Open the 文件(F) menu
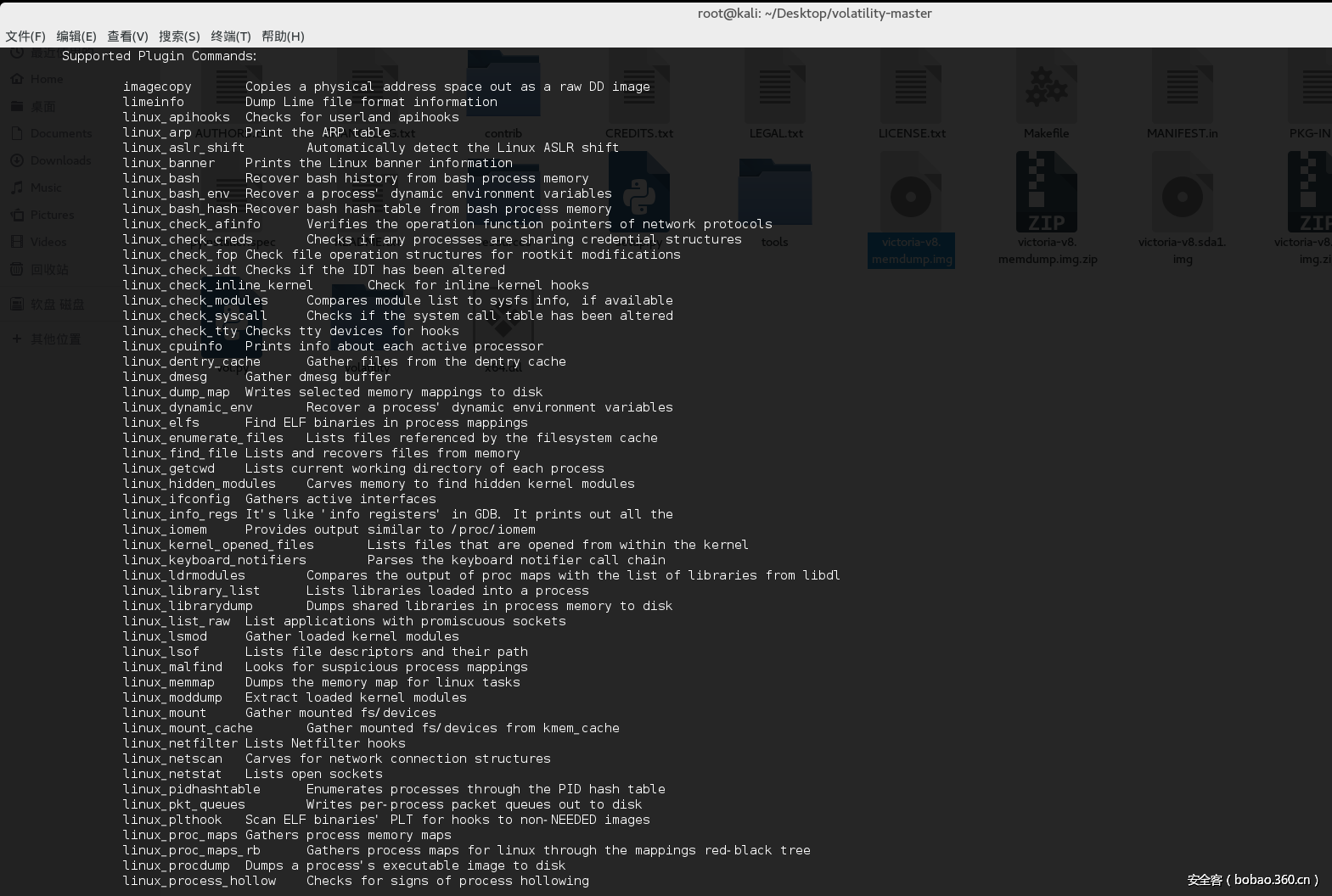The width and height of the screenshot is (1332, 896). pos(25,36)
